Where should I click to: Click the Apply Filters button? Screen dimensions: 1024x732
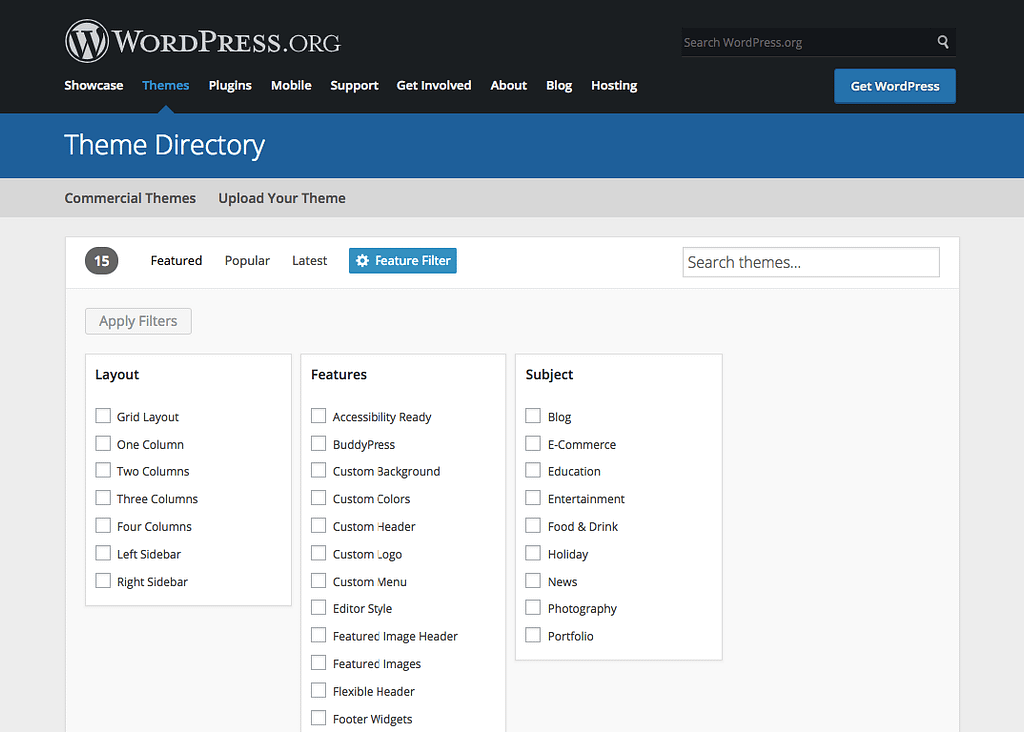click(138, 321)
